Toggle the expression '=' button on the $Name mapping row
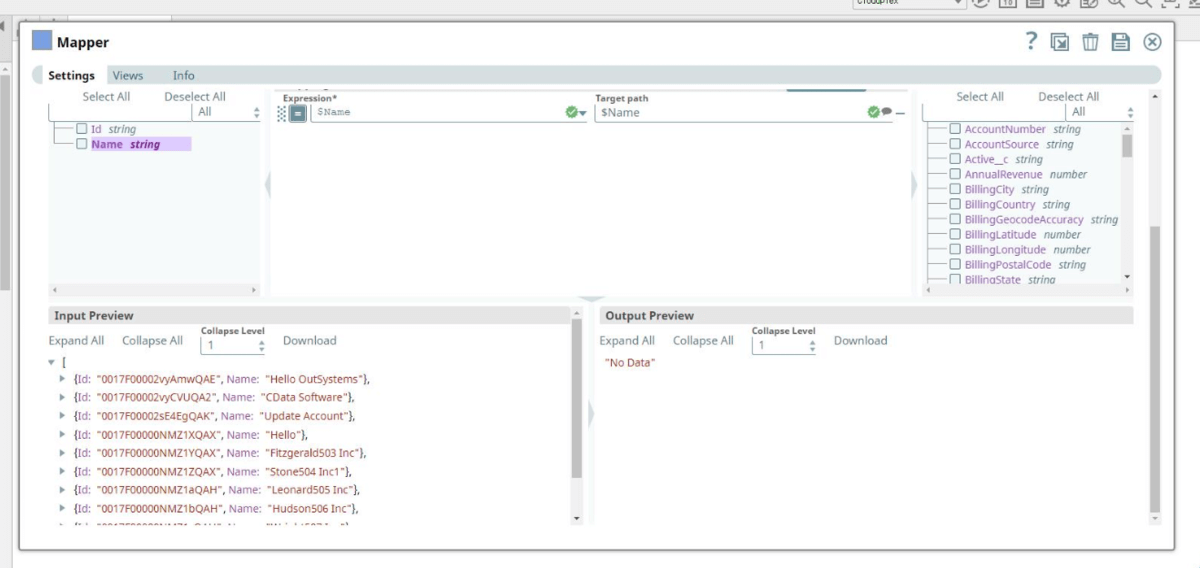The width and height of the screenshot is (1200, 568). pos(297,113)
